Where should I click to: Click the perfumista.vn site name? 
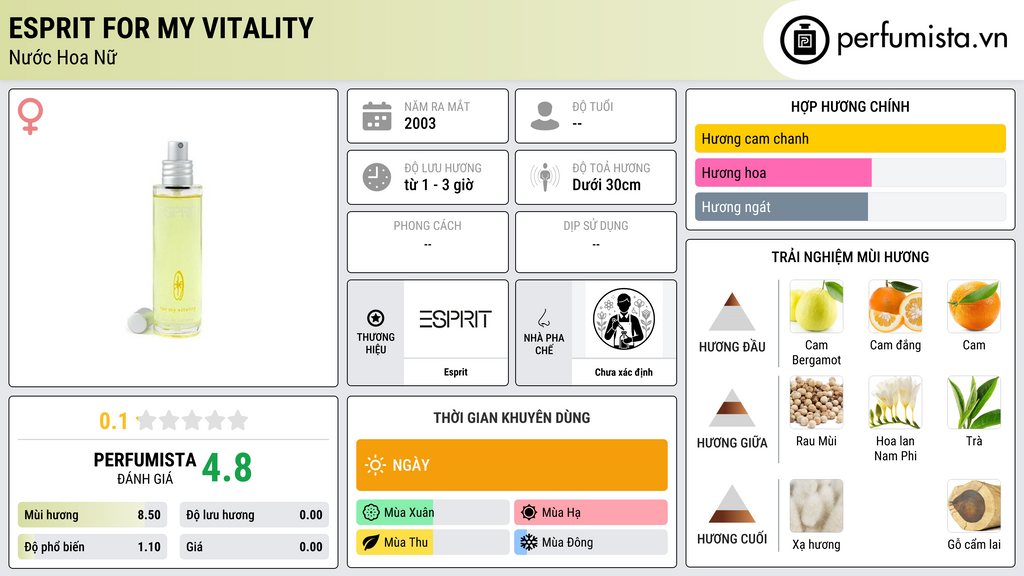click(x=922, y=38)
